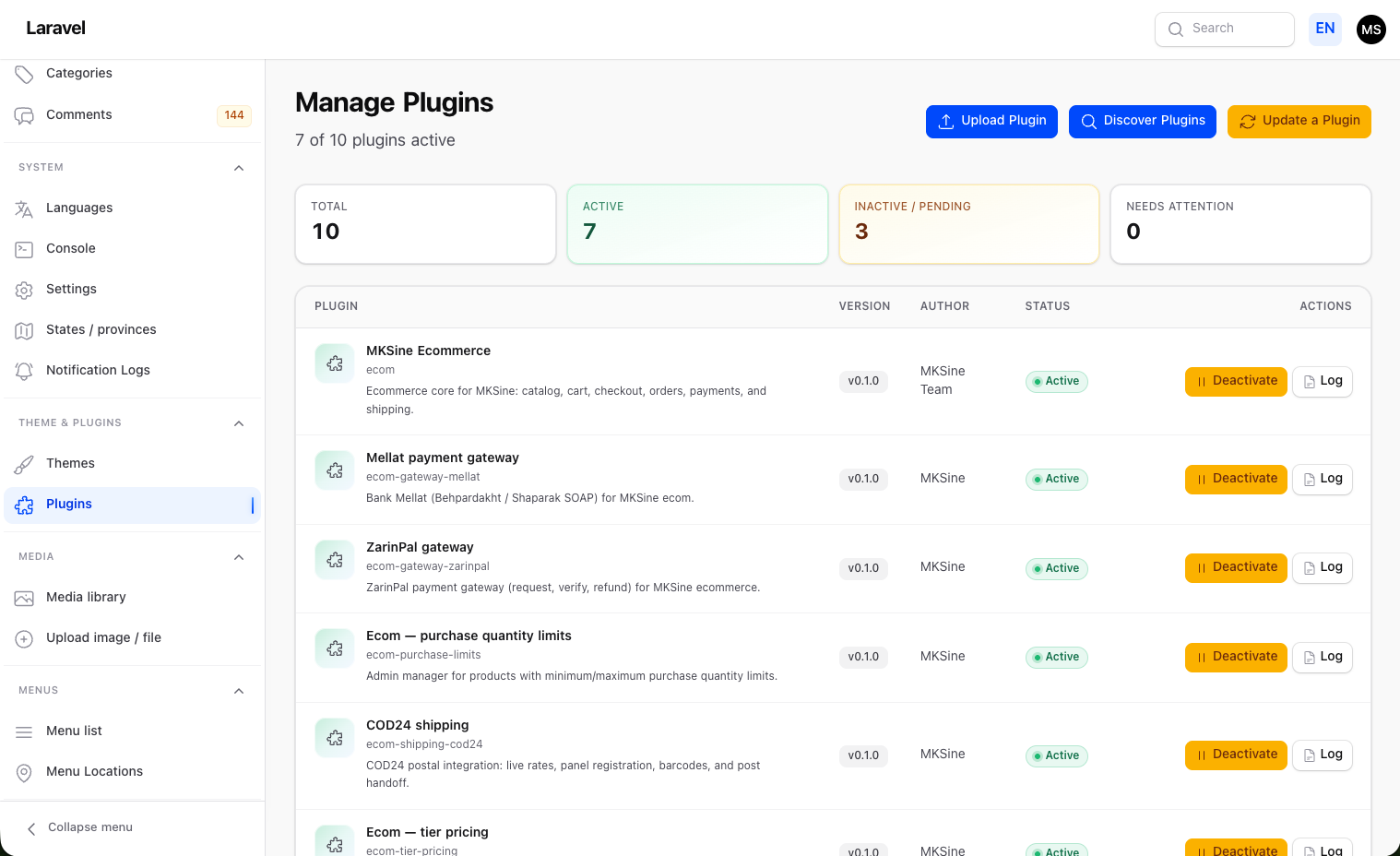Deactivate the MKSine Ecommerce plugin
Screen dimensions: 1400x856
tap(1236, 382)
